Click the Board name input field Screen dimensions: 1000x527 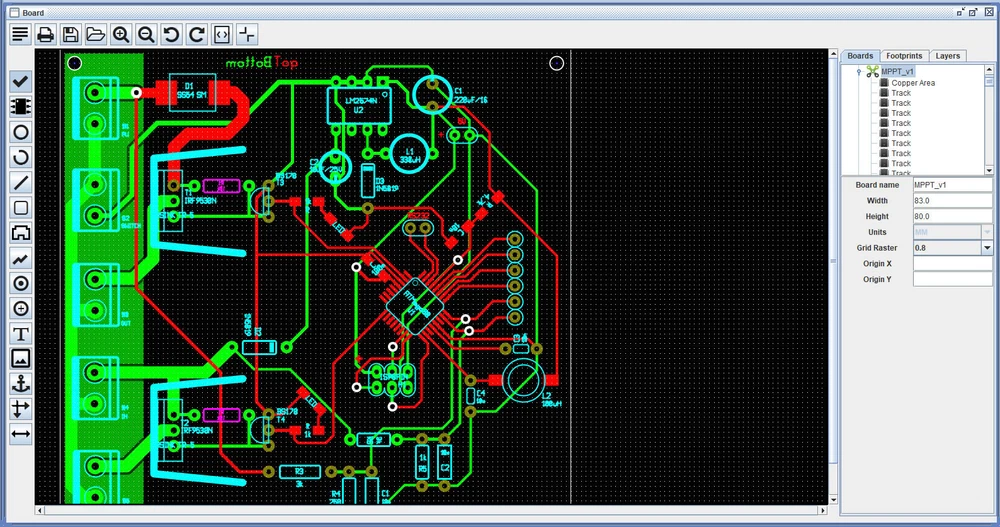(951, 185)
